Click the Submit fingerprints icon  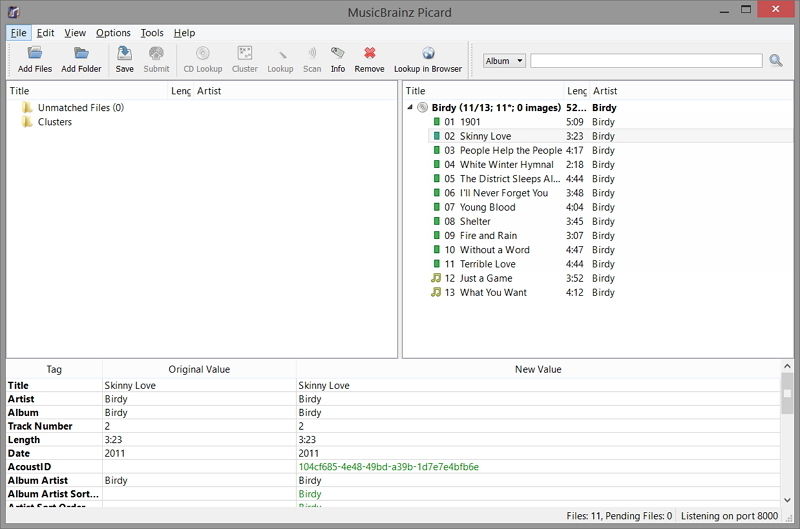tap(156, 53)
